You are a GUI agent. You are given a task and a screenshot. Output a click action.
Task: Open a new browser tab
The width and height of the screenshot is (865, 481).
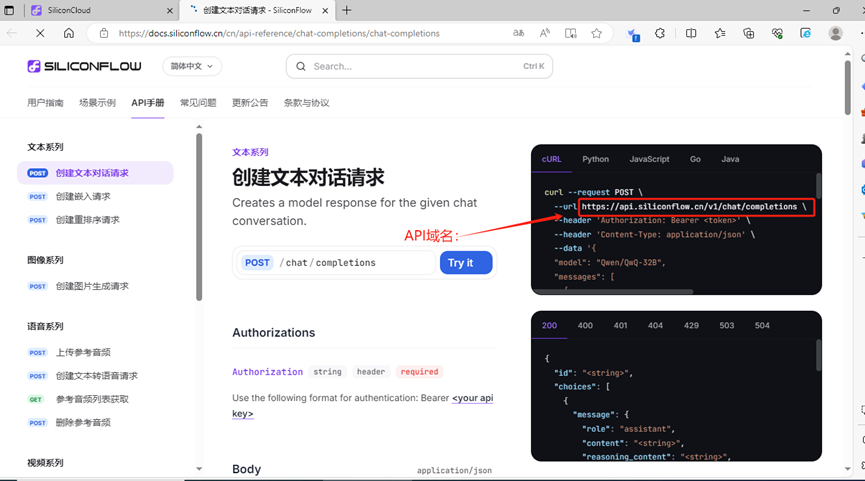pos(346,10)
